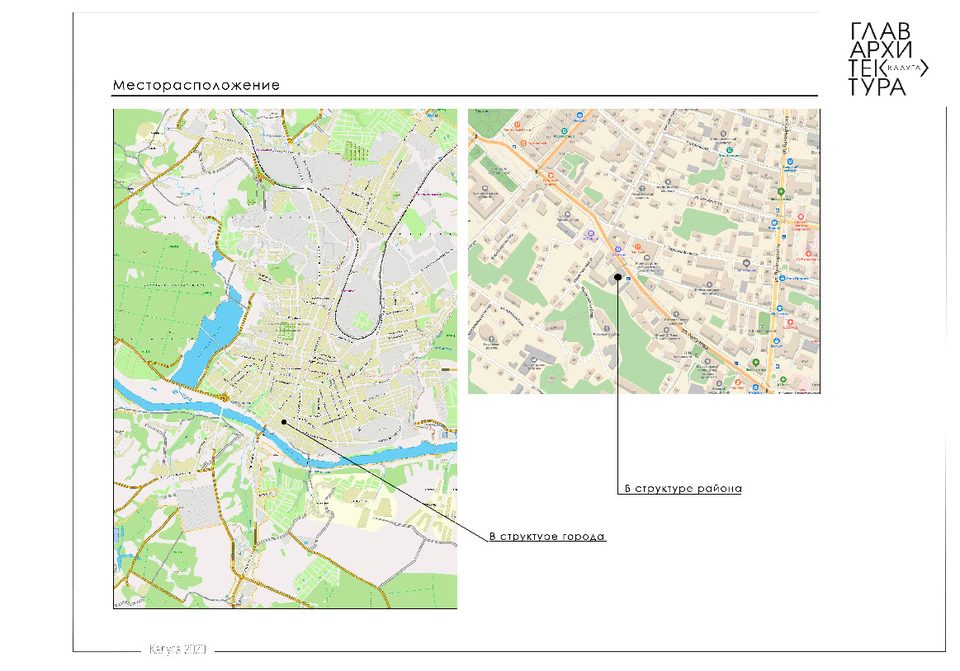This screenshot has height=671, width=960.
Task: Click the 'В структуре города' label
Action: (547, 536)
